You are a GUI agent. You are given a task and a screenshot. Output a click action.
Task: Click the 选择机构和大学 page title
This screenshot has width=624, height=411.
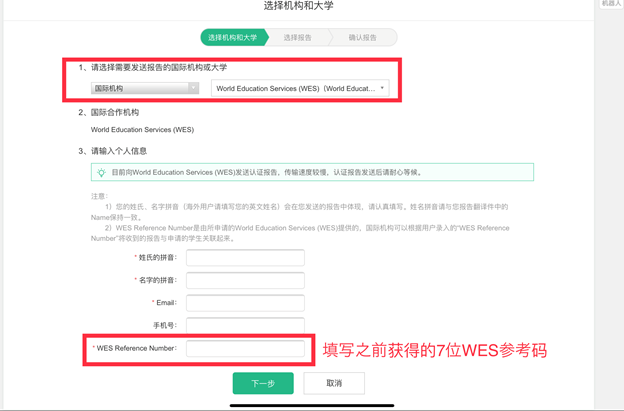pyautogui.click(x=298, y=6)
